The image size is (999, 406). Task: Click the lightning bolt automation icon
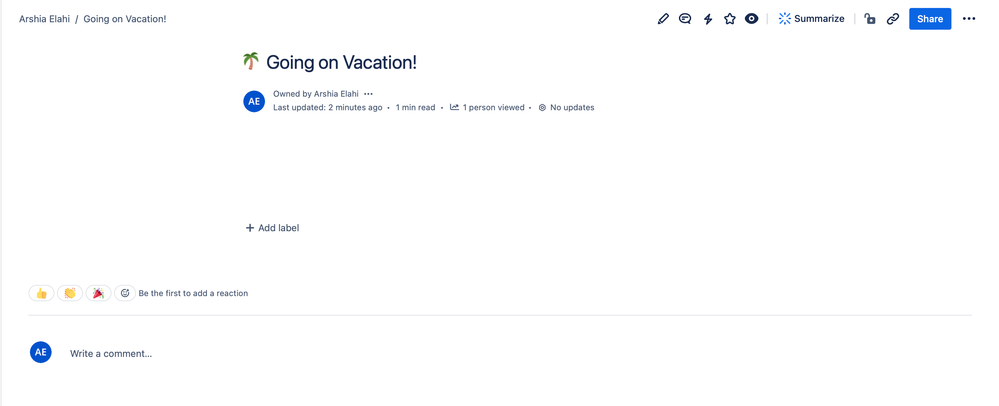(708, 19)
